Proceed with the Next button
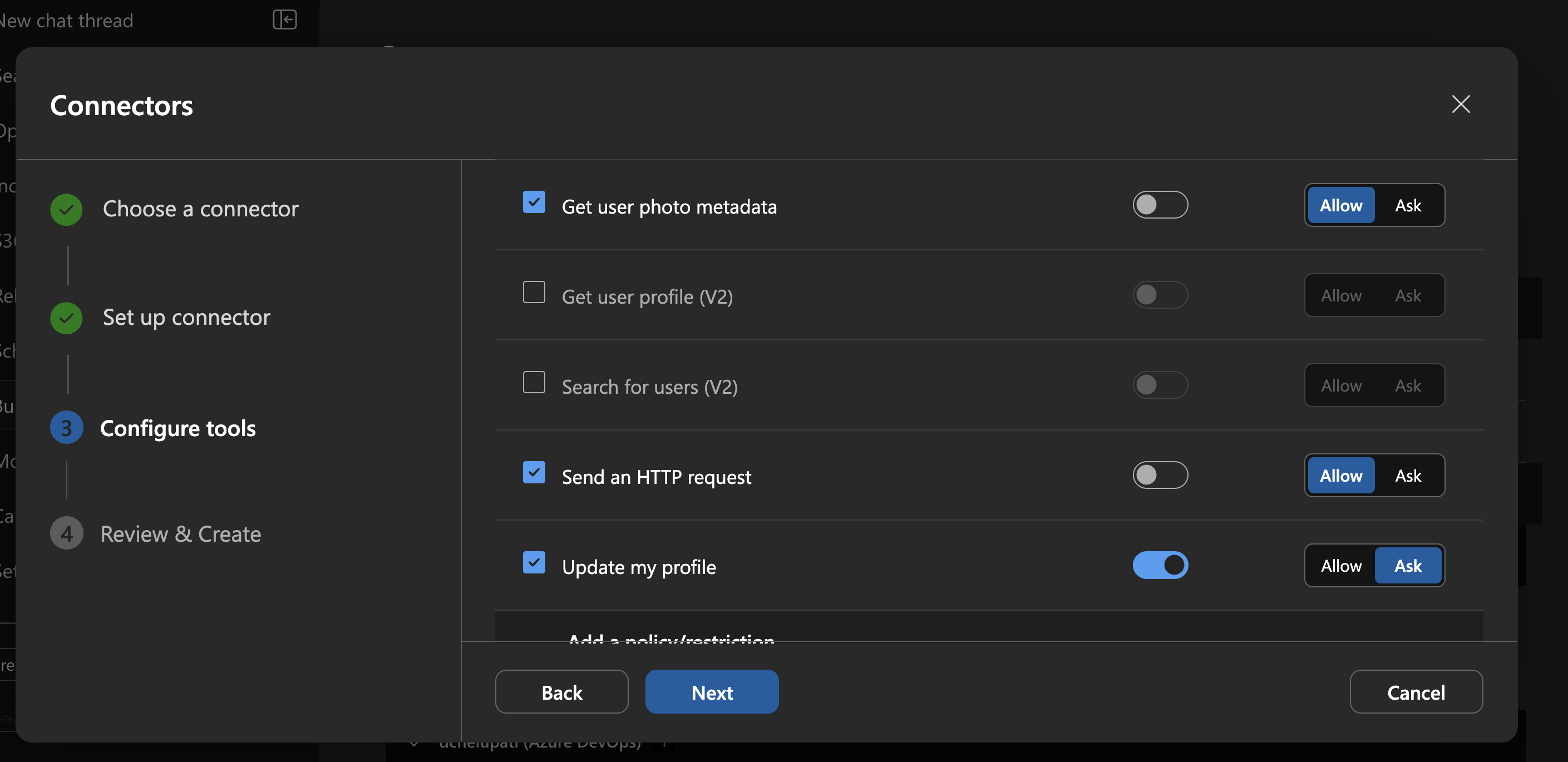 pos(712,691)
